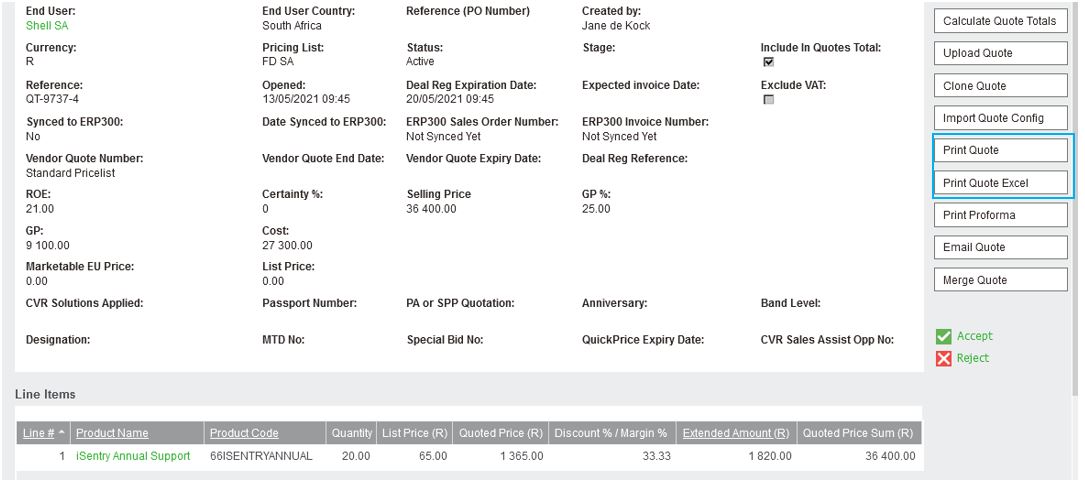Click the green Accept checkmark icon

[x=943, y=337]
